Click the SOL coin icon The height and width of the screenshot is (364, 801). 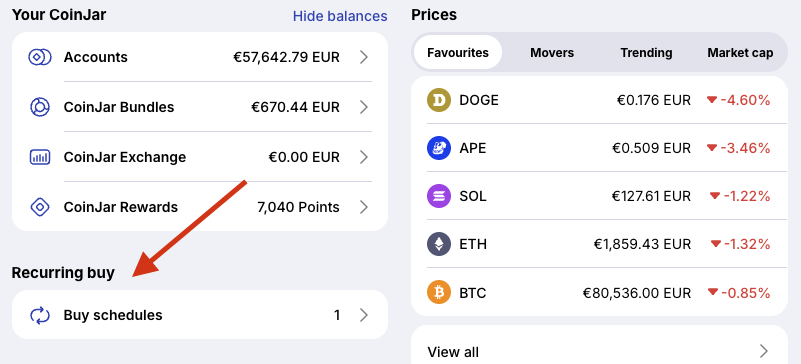[x=439, y=196]
